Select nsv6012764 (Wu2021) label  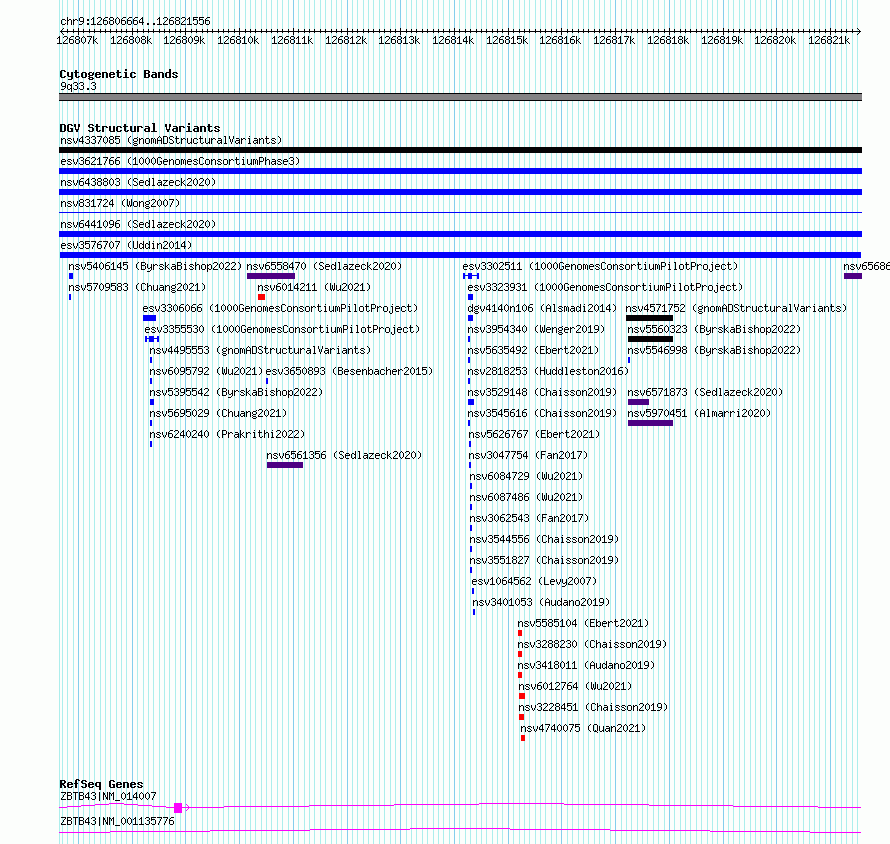(575, 686)
